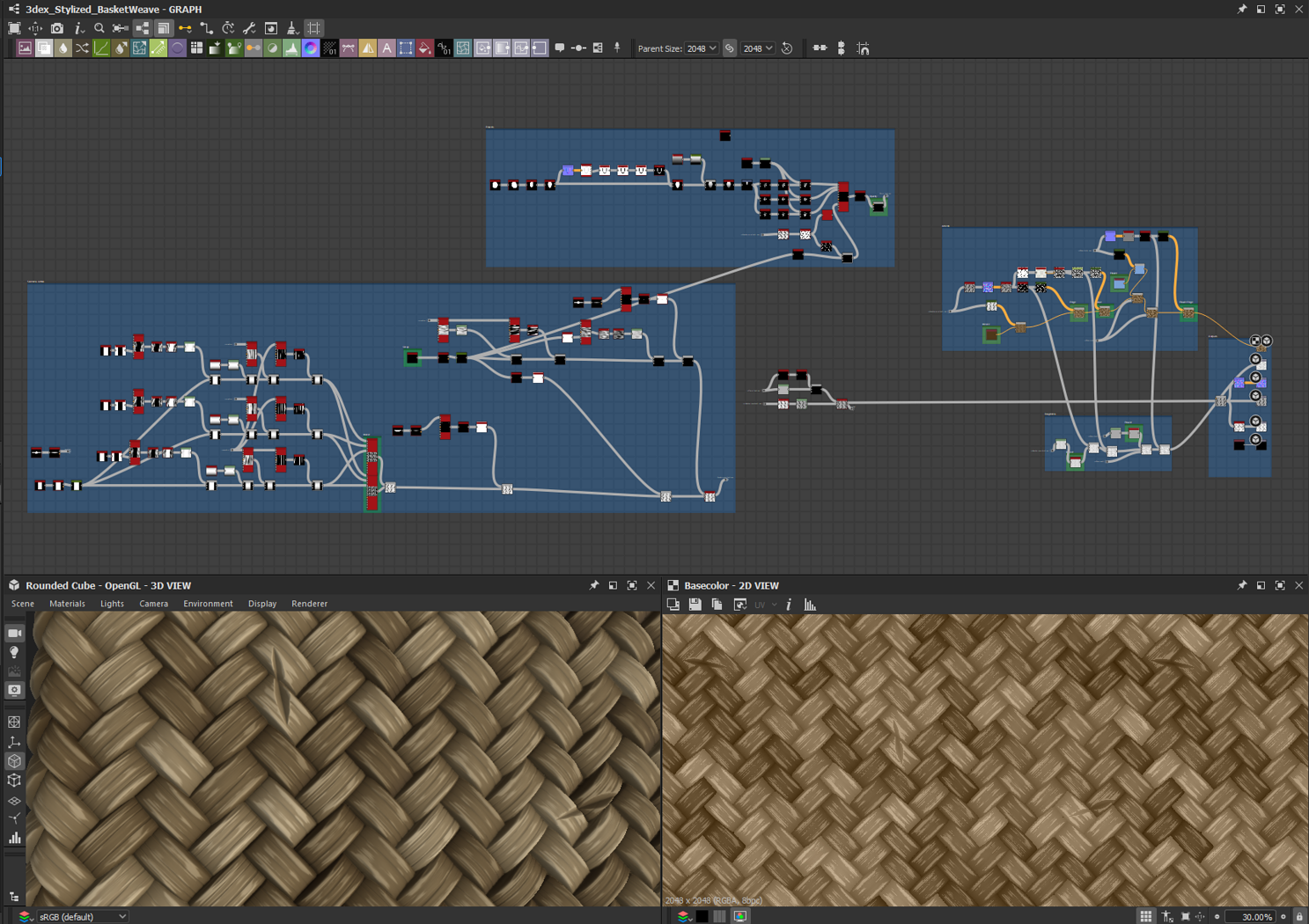Add a Channels Shuffle node
1309x924 pixels.
(x=82, y=48)
